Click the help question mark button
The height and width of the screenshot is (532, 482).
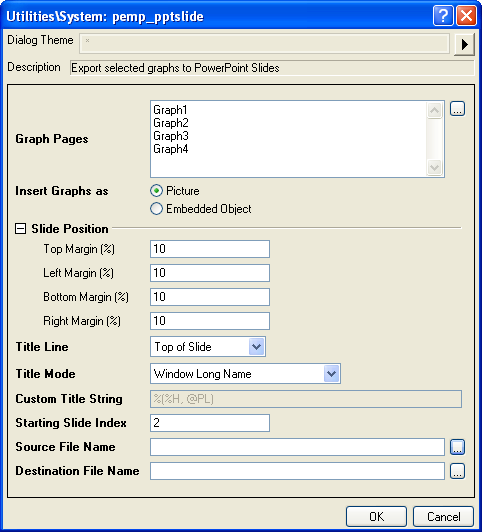pos(443,16)
